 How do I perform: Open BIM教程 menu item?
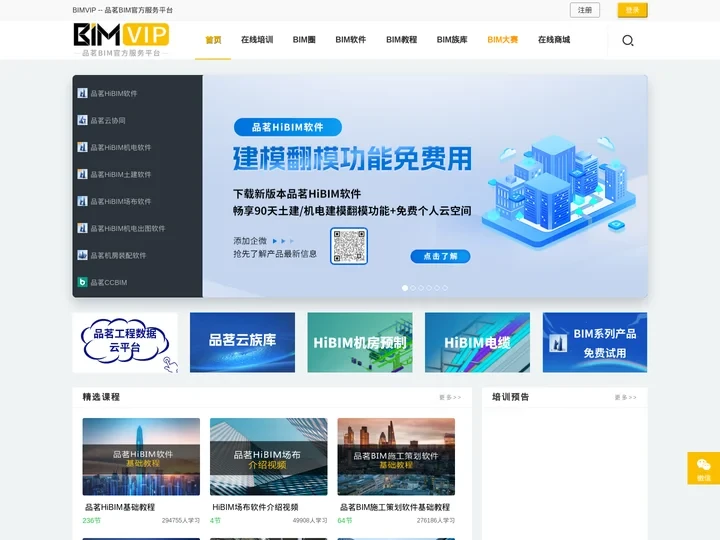point(401,40)
